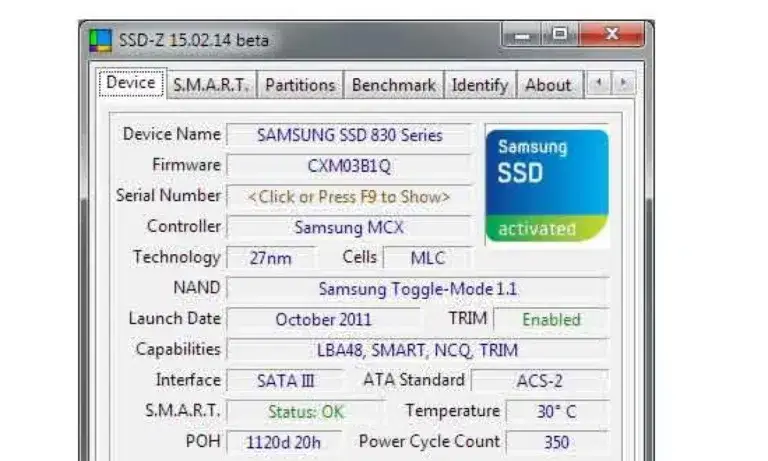
Task: Select the Benchmark tab
Action: [x=393, y=85]
